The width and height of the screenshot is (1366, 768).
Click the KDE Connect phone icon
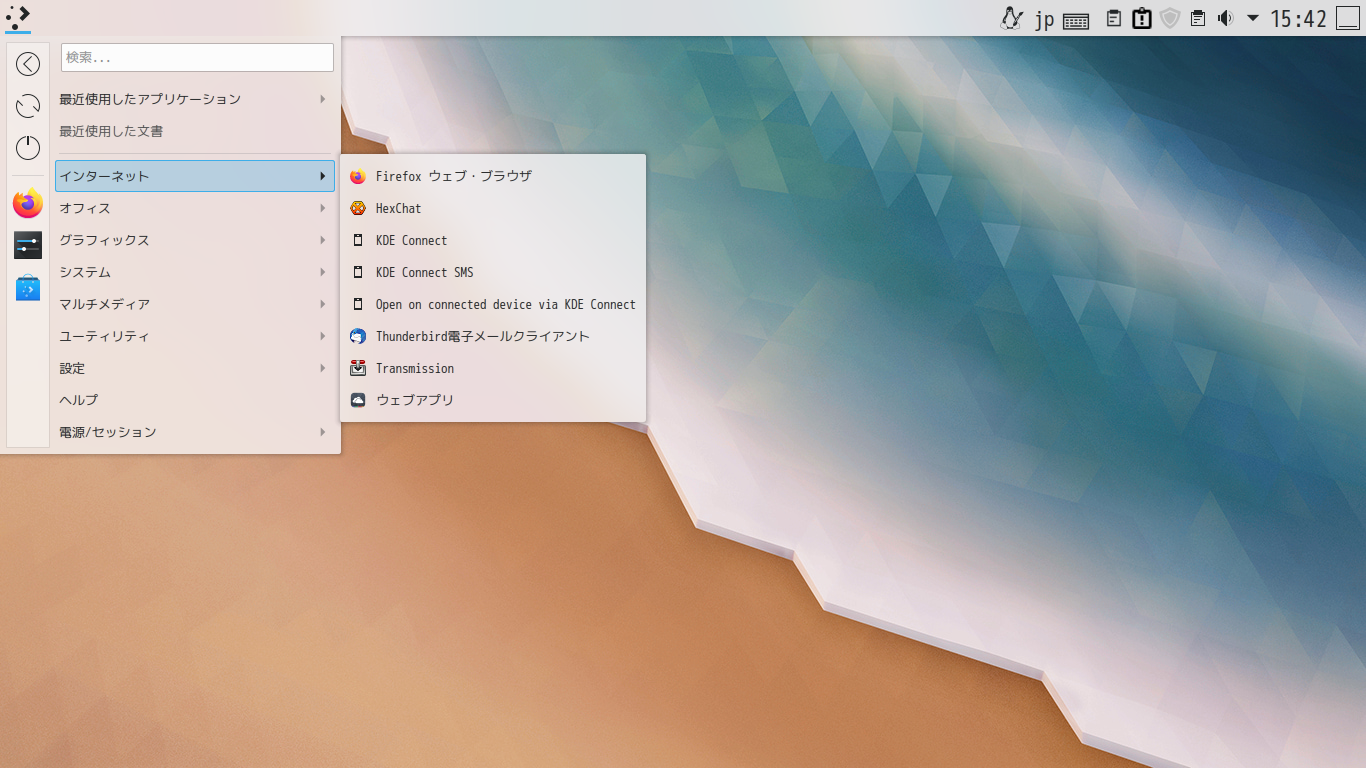358,240
